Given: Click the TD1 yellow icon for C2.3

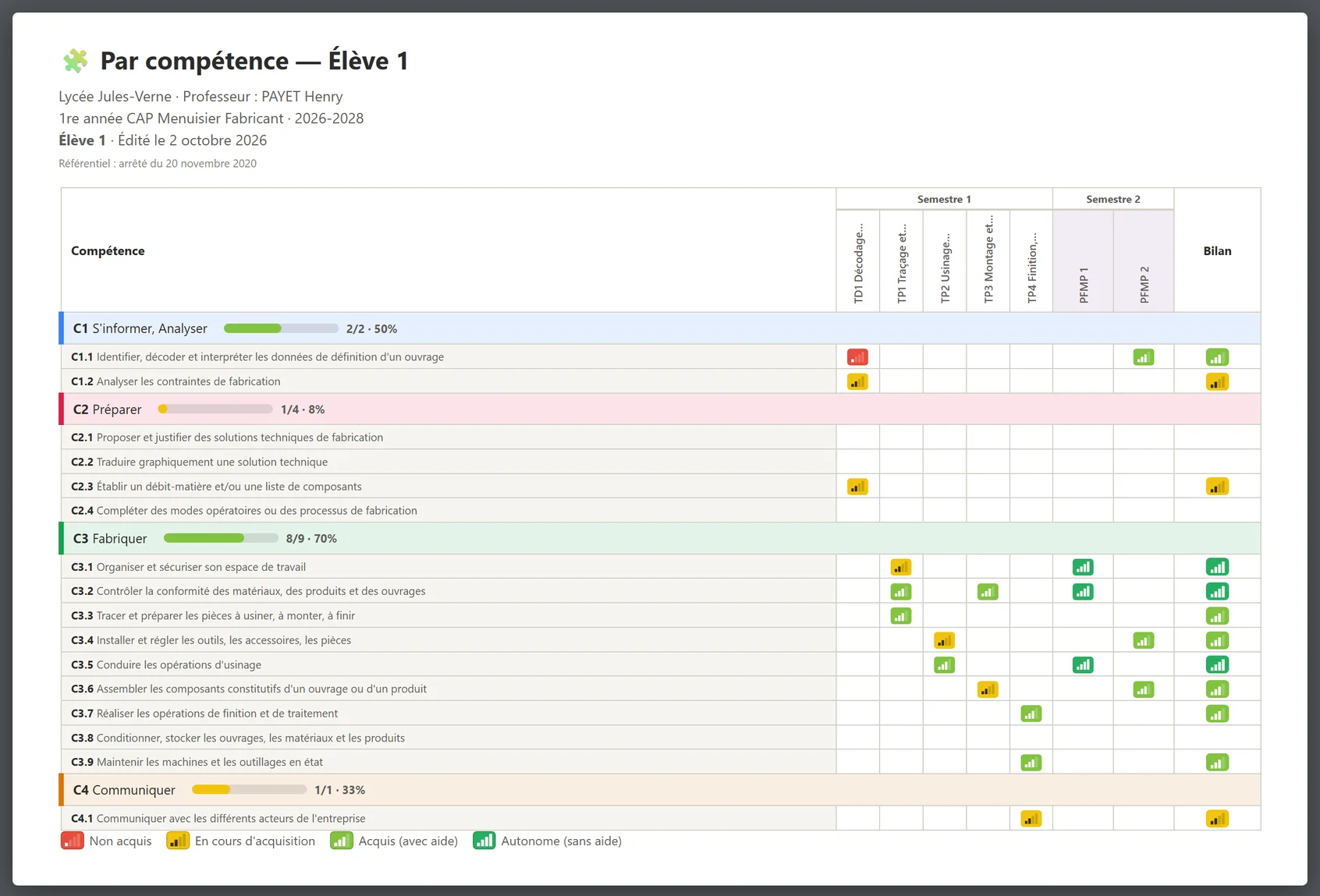Looking at the screenshot, I should click(857, 487).
